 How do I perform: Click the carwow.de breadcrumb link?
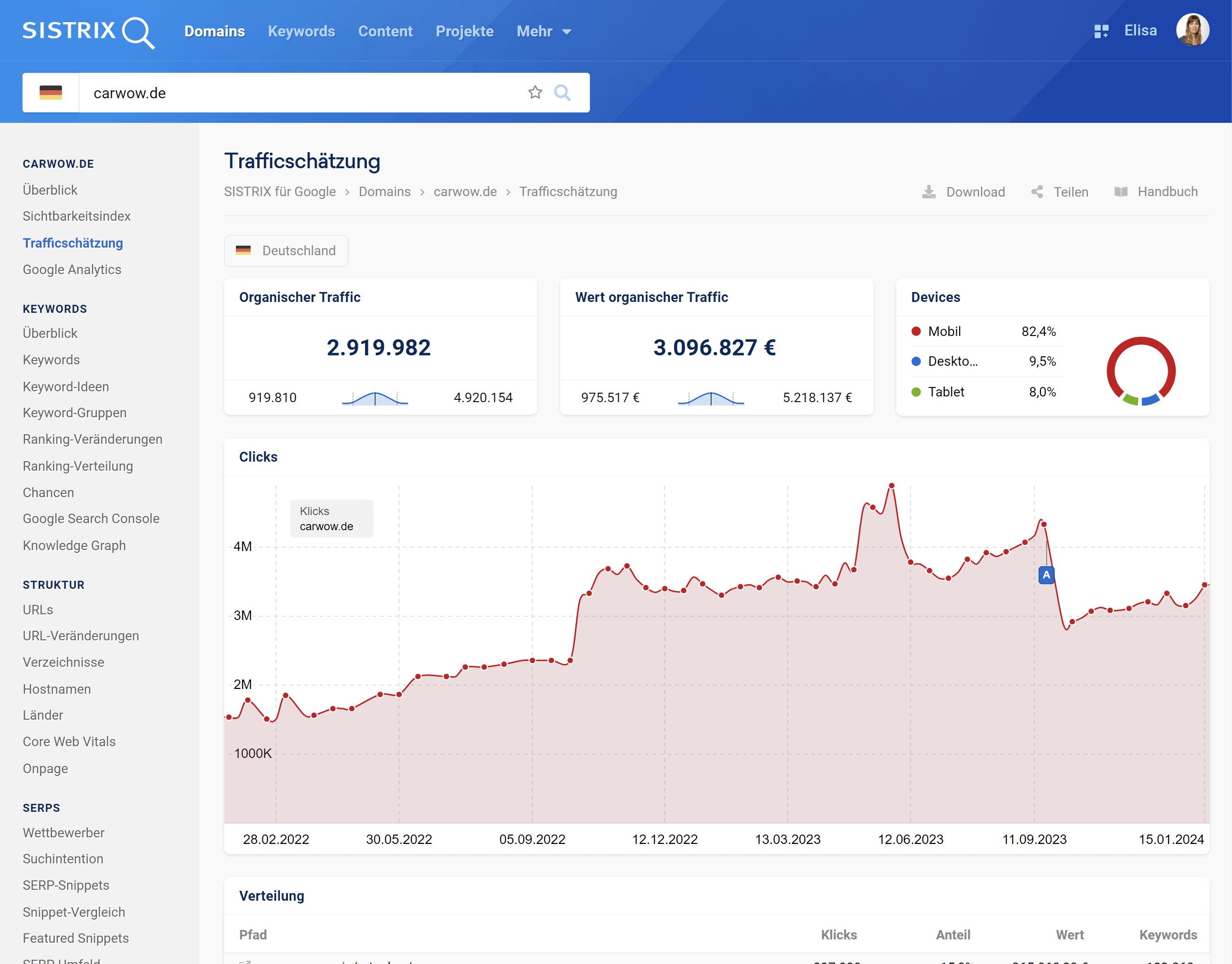coord(465,192)
